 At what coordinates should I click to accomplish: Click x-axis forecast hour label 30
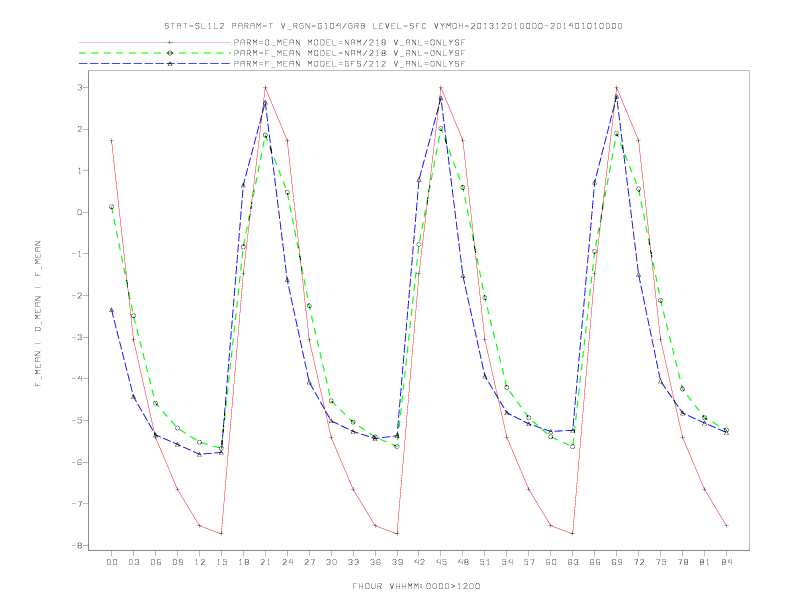pyautogui.click(x=331, y=562)
